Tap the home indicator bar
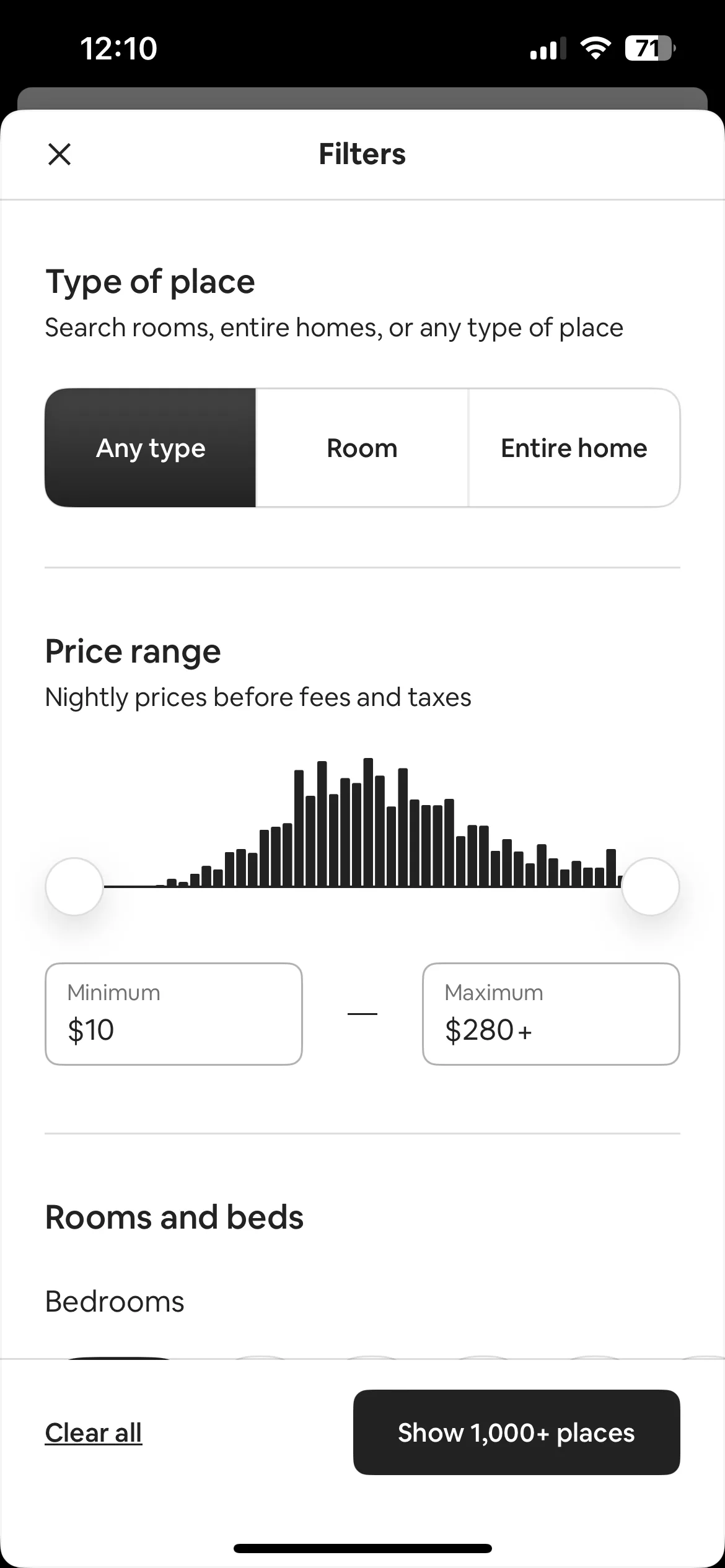725x1568 pixels. click(x=362, y=1549)
